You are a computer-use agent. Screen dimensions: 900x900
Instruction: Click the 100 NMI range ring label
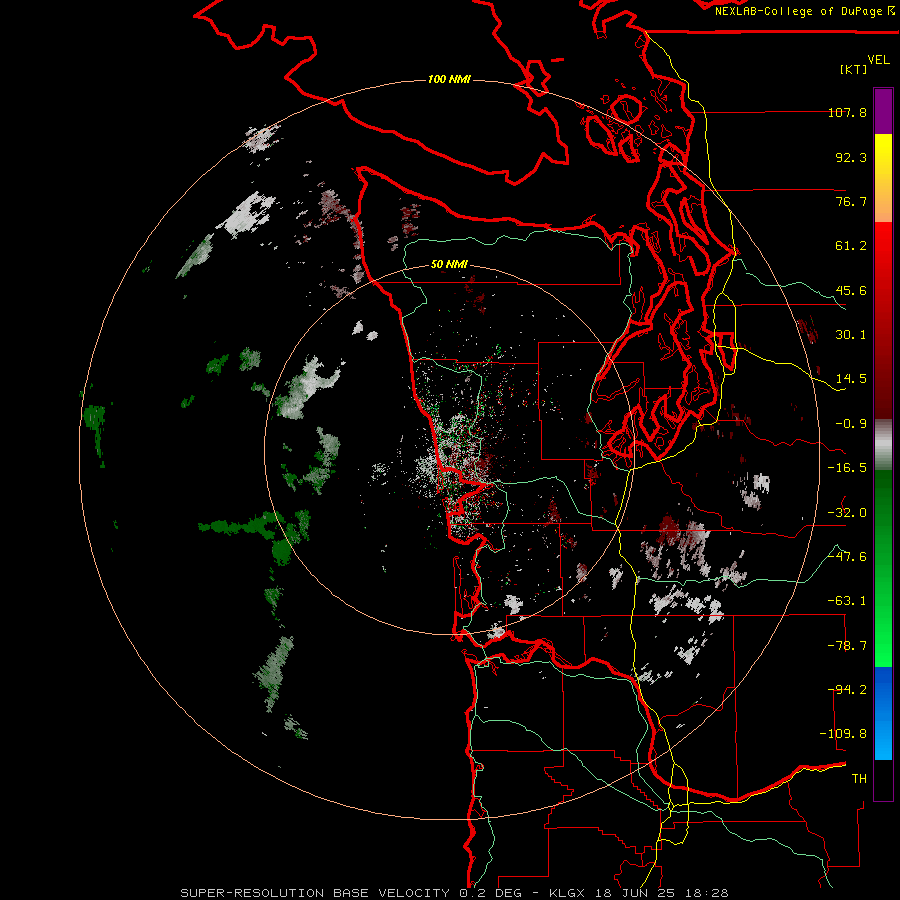(x=449, y=79)
